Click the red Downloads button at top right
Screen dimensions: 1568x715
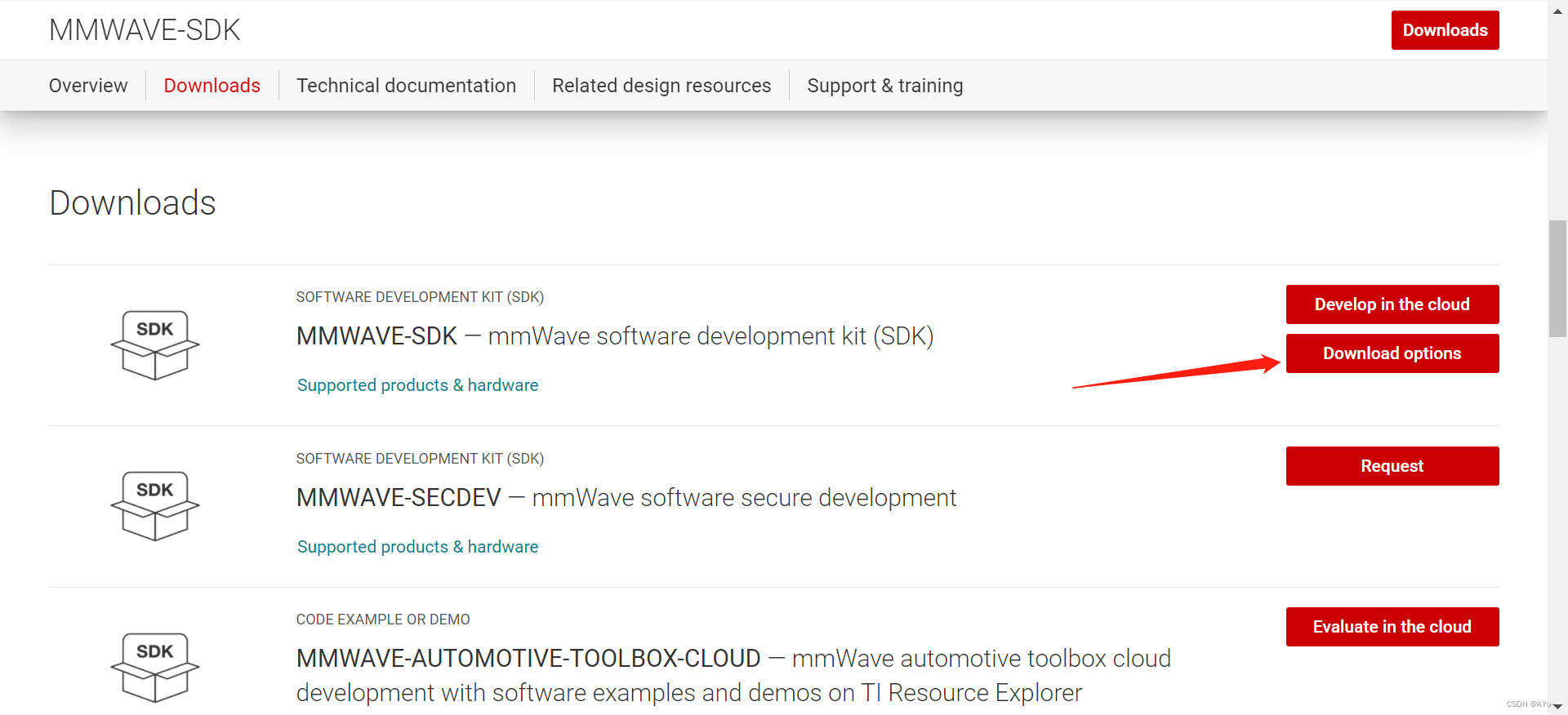(x=1445, y=30)
